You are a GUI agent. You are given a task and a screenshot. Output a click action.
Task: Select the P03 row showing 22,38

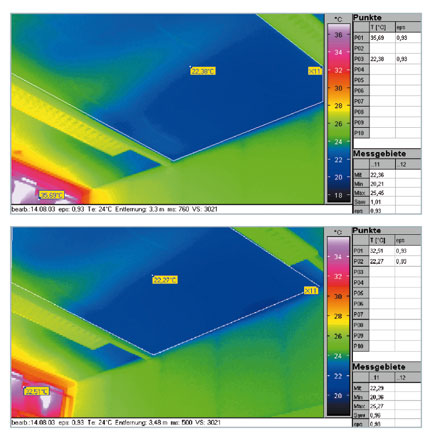387,59
